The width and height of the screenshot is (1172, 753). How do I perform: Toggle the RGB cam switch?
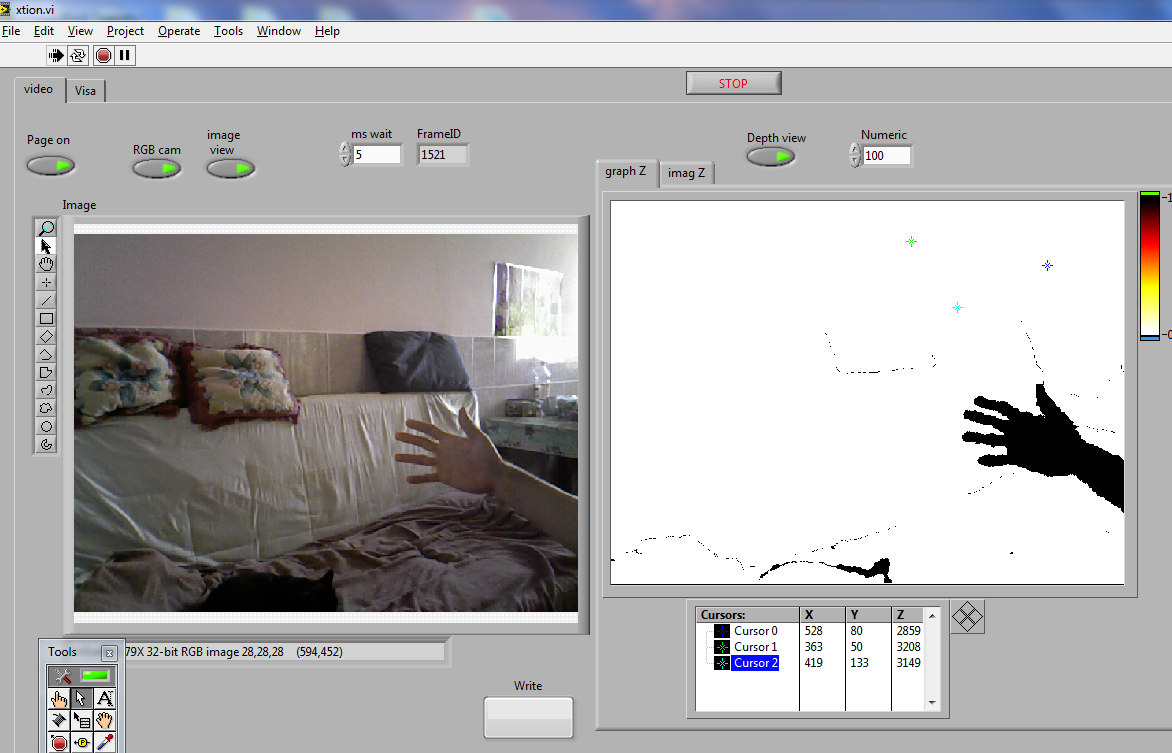coord(157,169)
